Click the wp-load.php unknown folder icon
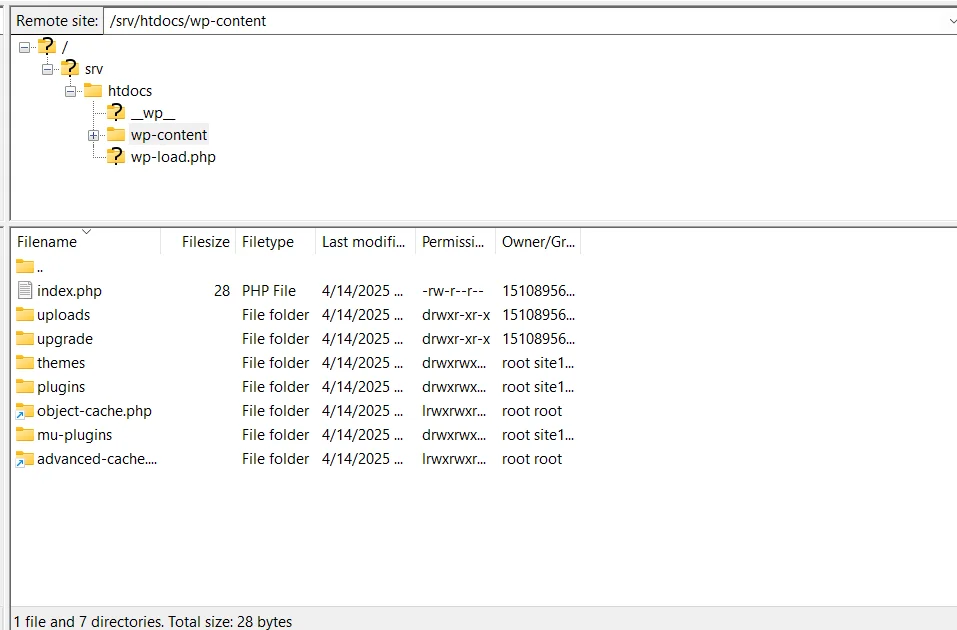 [x=115, y=156]
